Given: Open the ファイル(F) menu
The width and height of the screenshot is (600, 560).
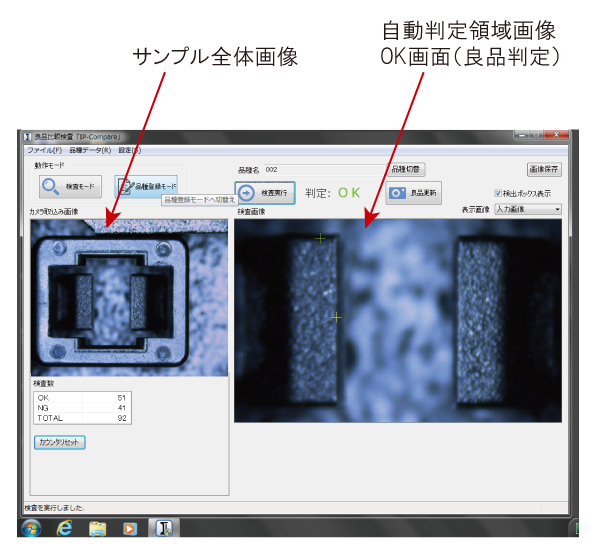Looking at the screenshot, I should 45,150.
